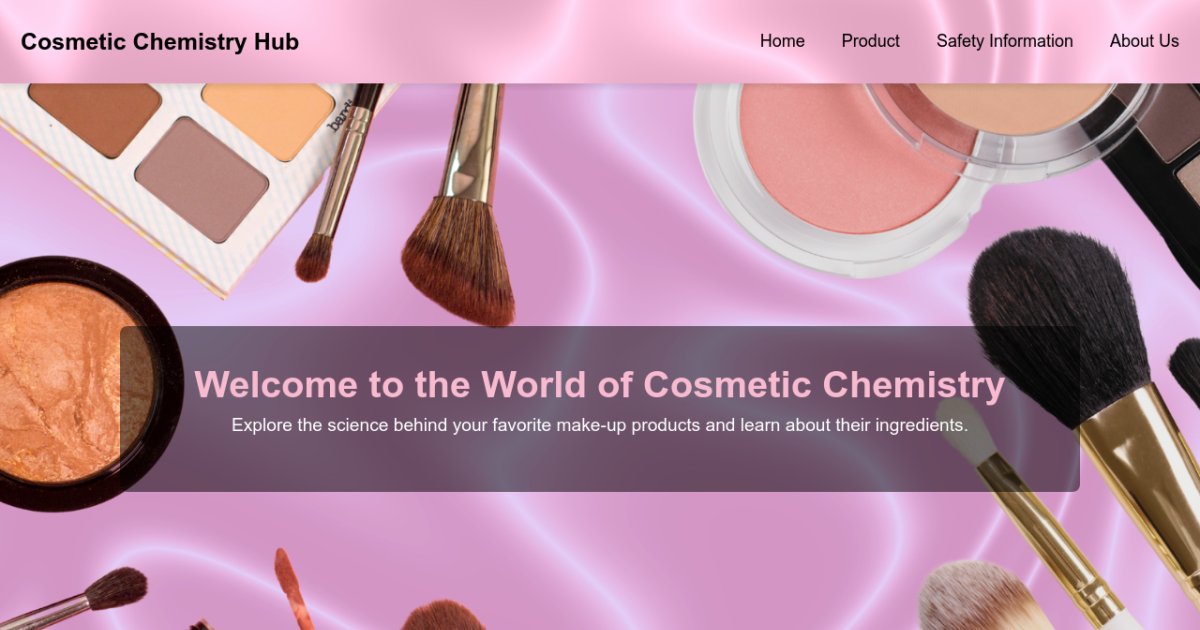Open the Safety Information page
The image size is (1200, 630).
point(1004,41)
